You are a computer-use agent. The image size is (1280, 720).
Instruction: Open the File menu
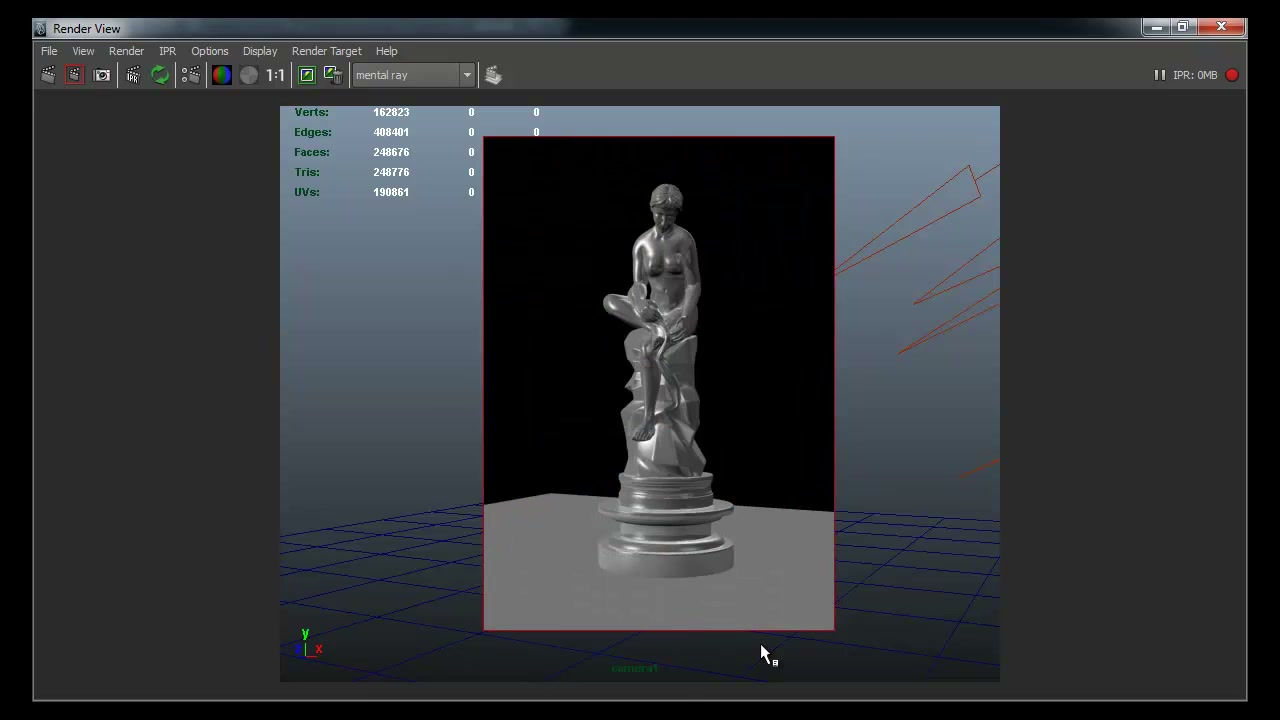[49, 51]
